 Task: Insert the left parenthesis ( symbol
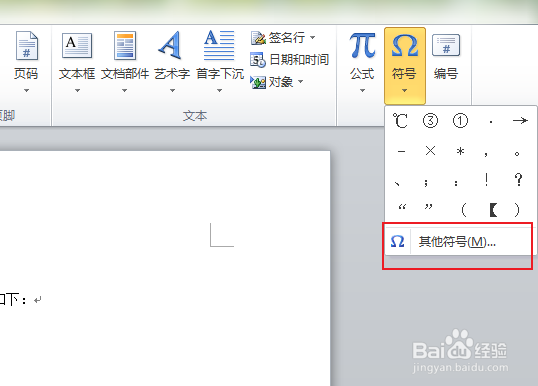click(x=464, y=209)
